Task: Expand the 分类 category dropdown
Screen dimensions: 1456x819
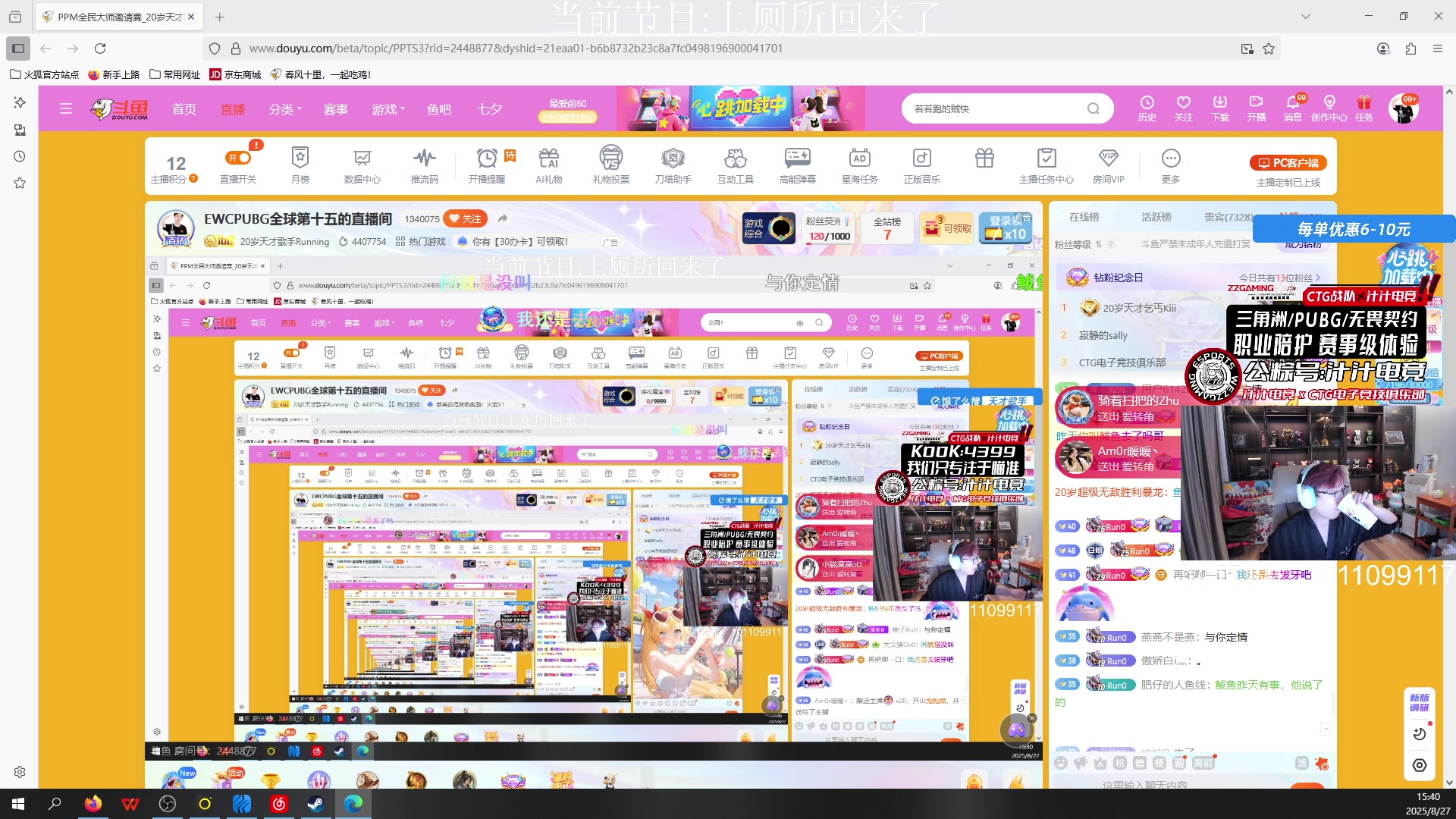Action: point(285,109)
